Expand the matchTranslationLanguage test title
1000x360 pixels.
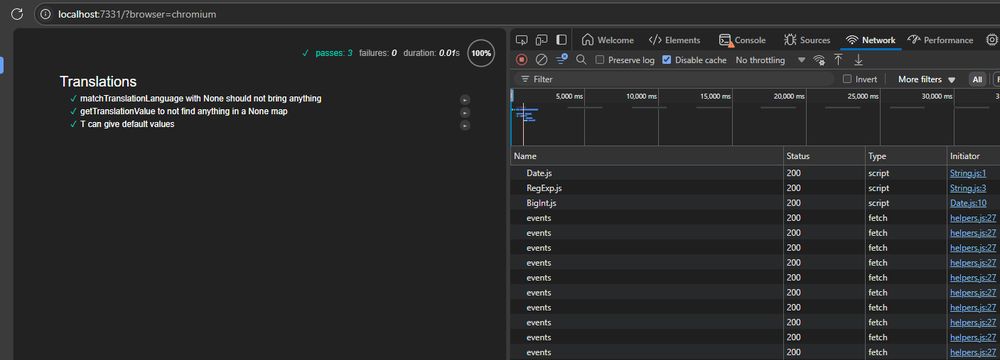200,99
